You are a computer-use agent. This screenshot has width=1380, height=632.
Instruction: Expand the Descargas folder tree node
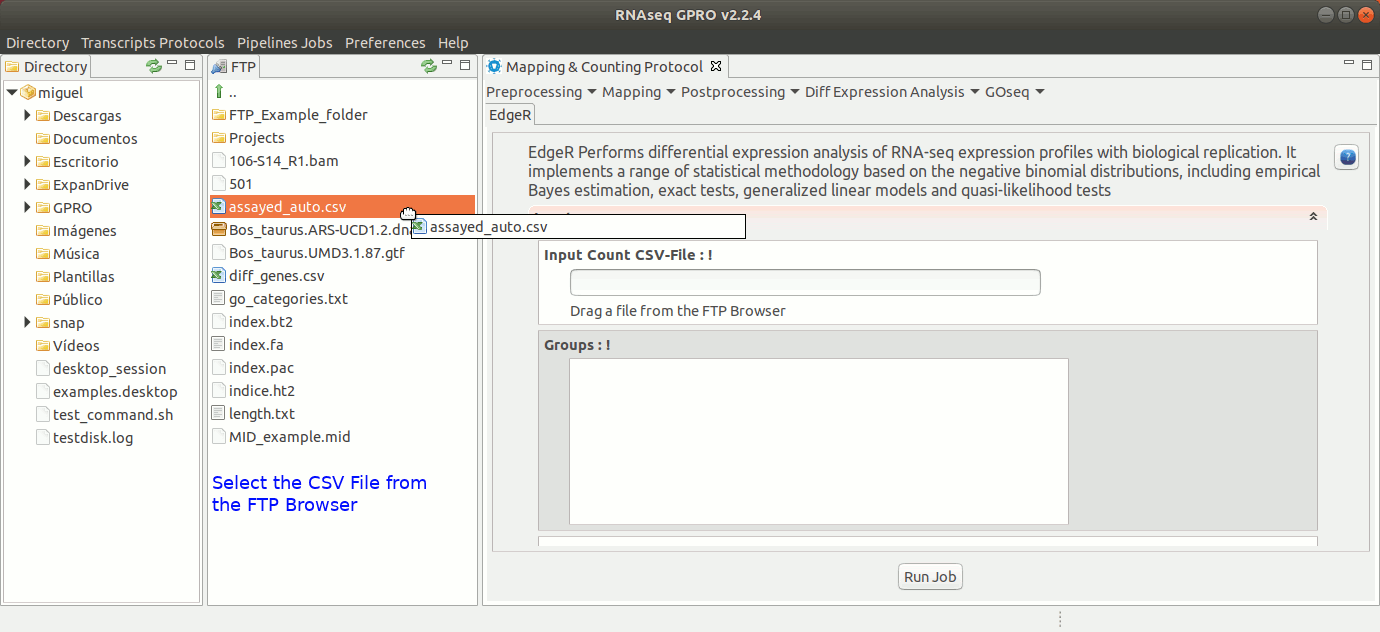click(28, 116)
